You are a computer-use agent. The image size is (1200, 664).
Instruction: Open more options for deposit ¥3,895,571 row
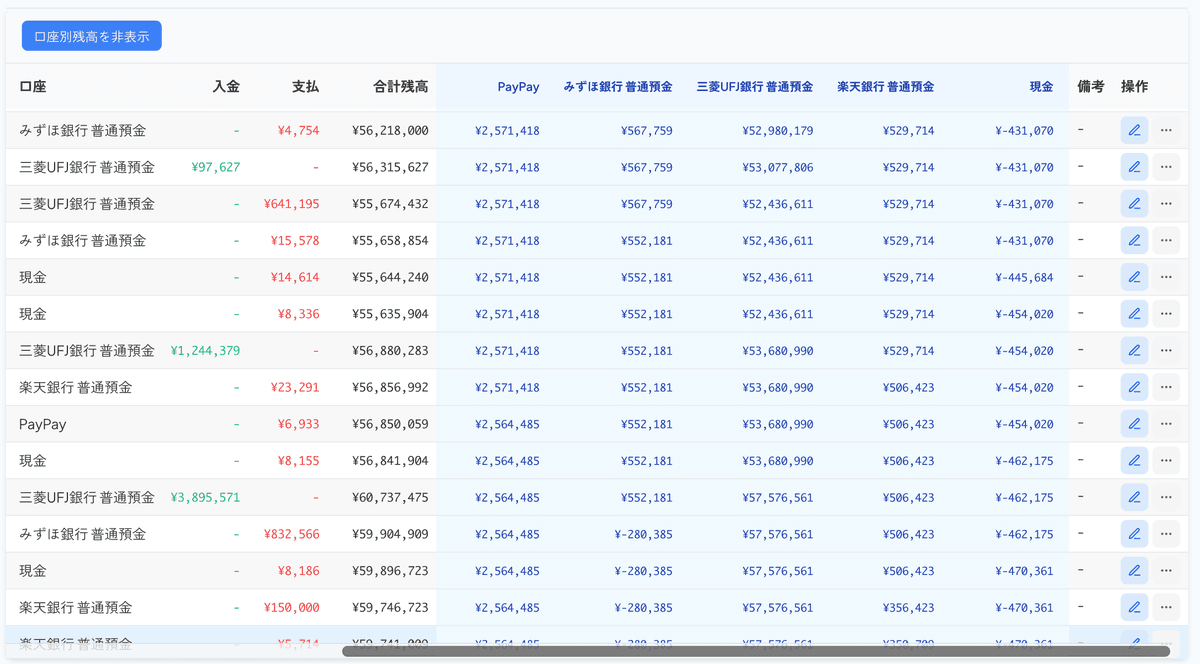point(1166,497)
